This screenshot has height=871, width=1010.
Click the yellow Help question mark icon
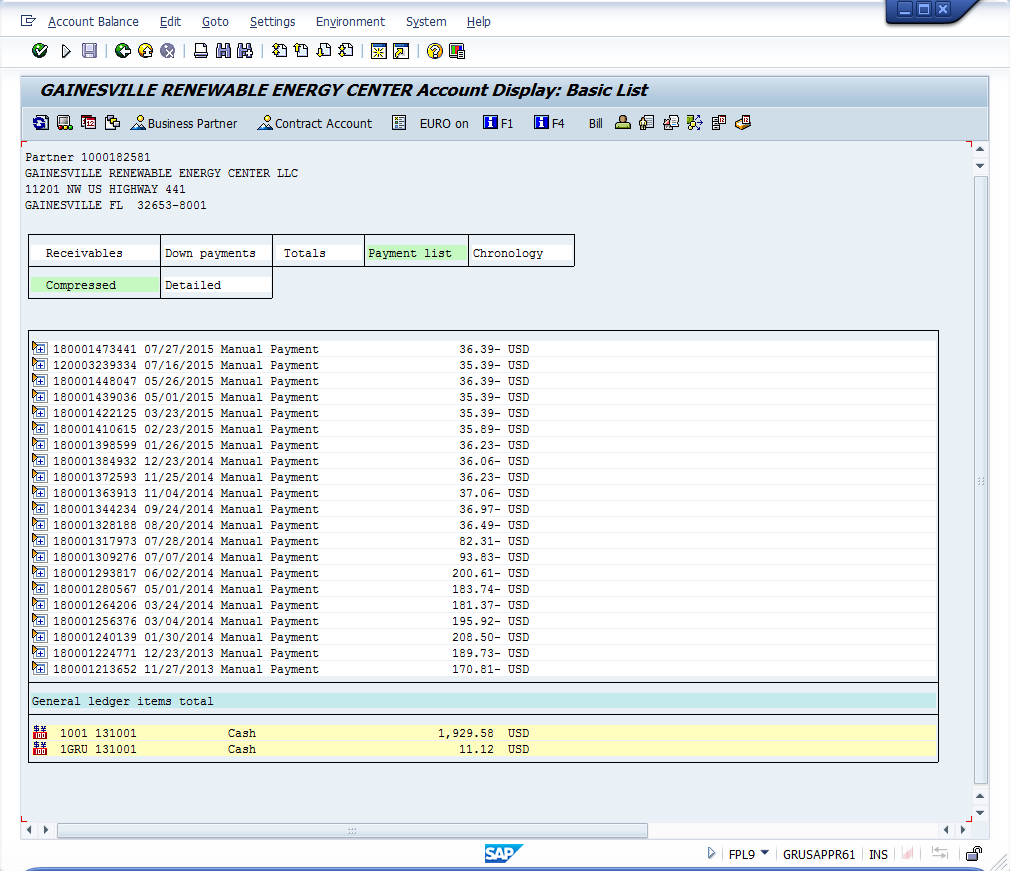(435, 51)
